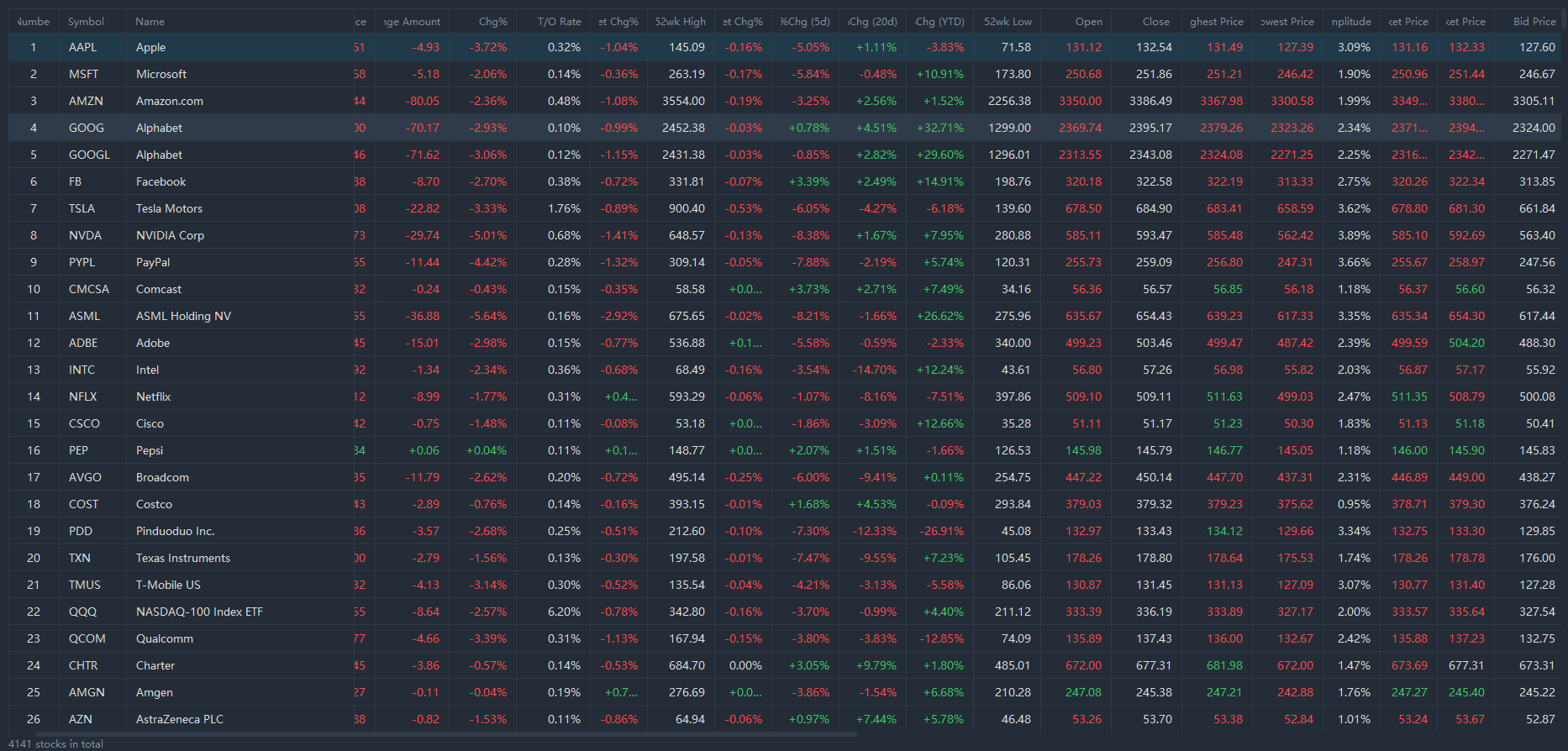
Task: Click the Chg (20d) column header
Action: pyautogui.click(x=872, y=21)
